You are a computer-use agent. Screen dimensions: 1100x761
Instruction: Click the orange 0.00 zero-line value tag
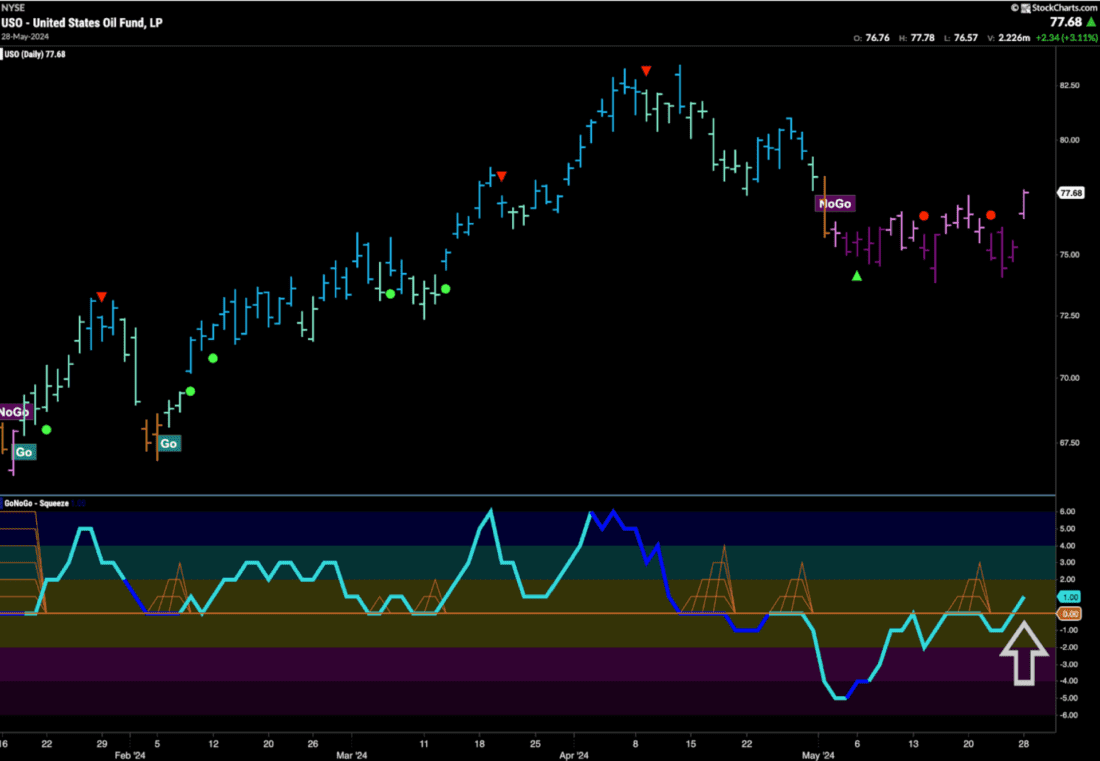click(x=1069, y=613)
